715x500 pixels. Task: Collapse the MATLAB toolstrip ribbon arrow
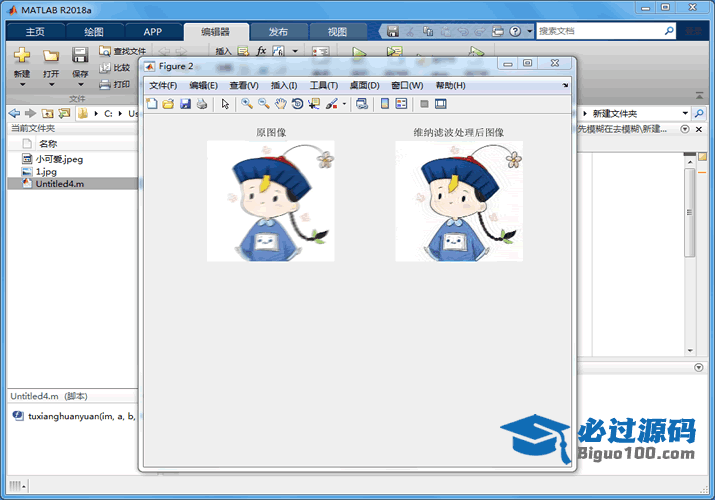coord(699,96)
